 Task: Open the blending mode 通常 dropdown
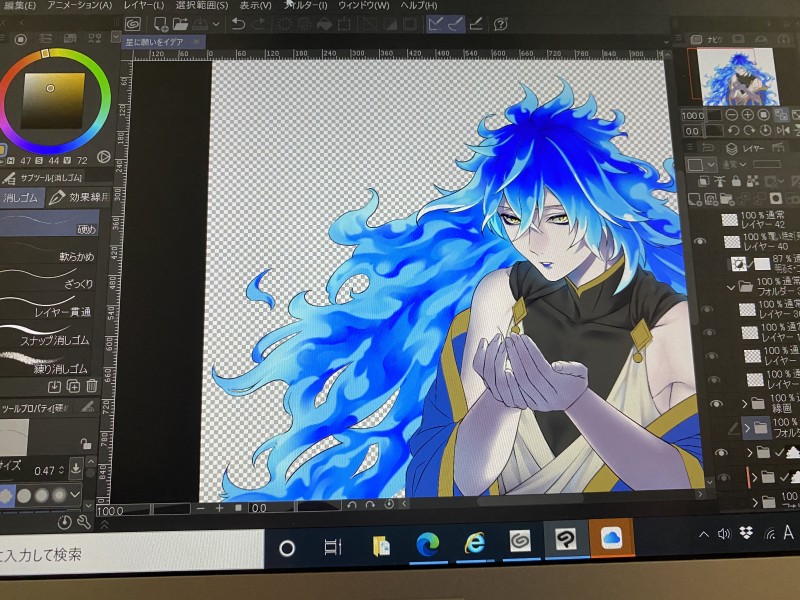(735, 164)
